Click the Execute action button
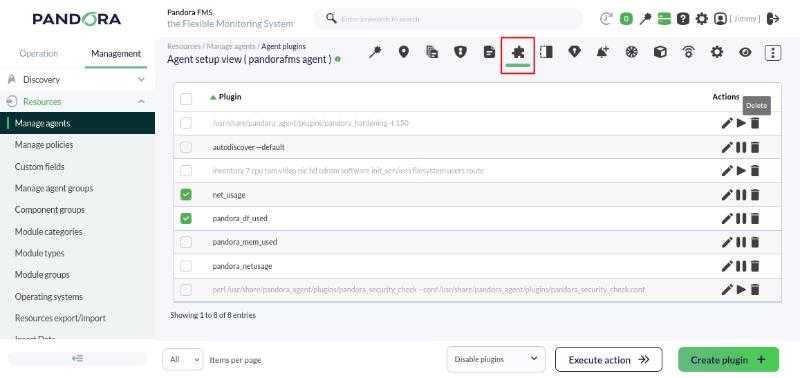The image size is (800, 378). pyautogui.click(x=609, y=360)
